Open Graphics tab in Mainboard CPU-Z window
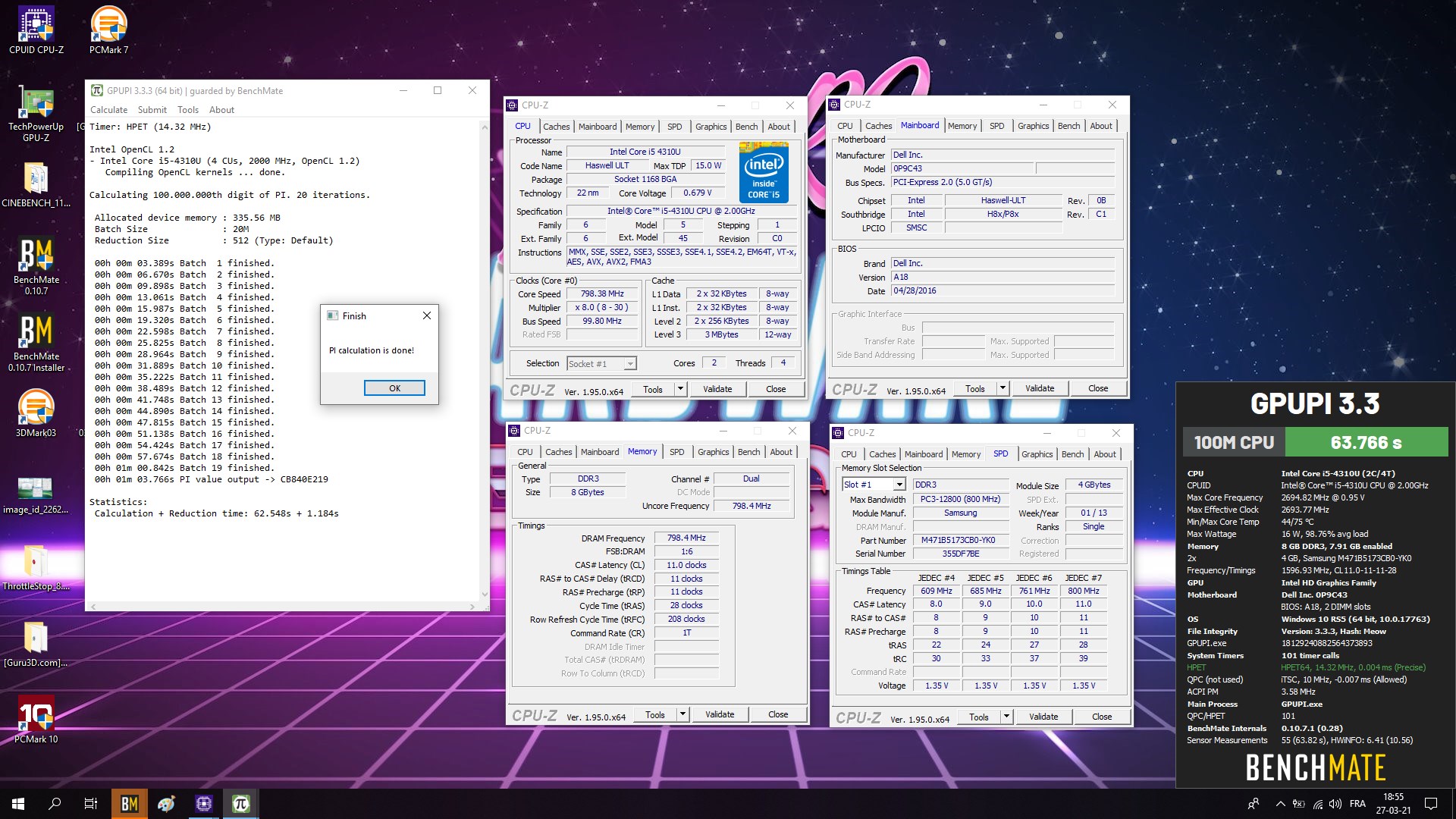This screenshot has height=819, width=1456. 1033,126
